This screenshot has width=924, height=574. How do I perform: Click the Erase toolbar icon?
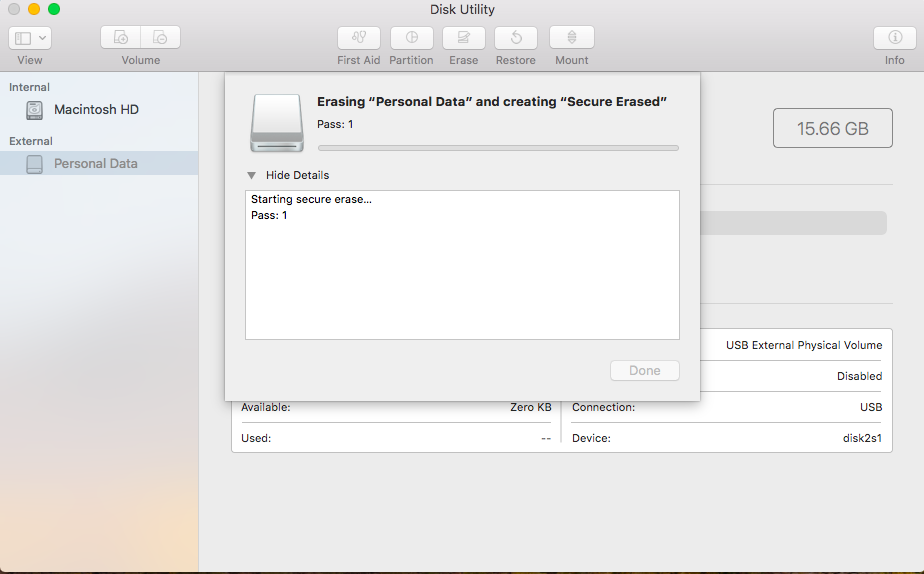[x=464, y=38]
